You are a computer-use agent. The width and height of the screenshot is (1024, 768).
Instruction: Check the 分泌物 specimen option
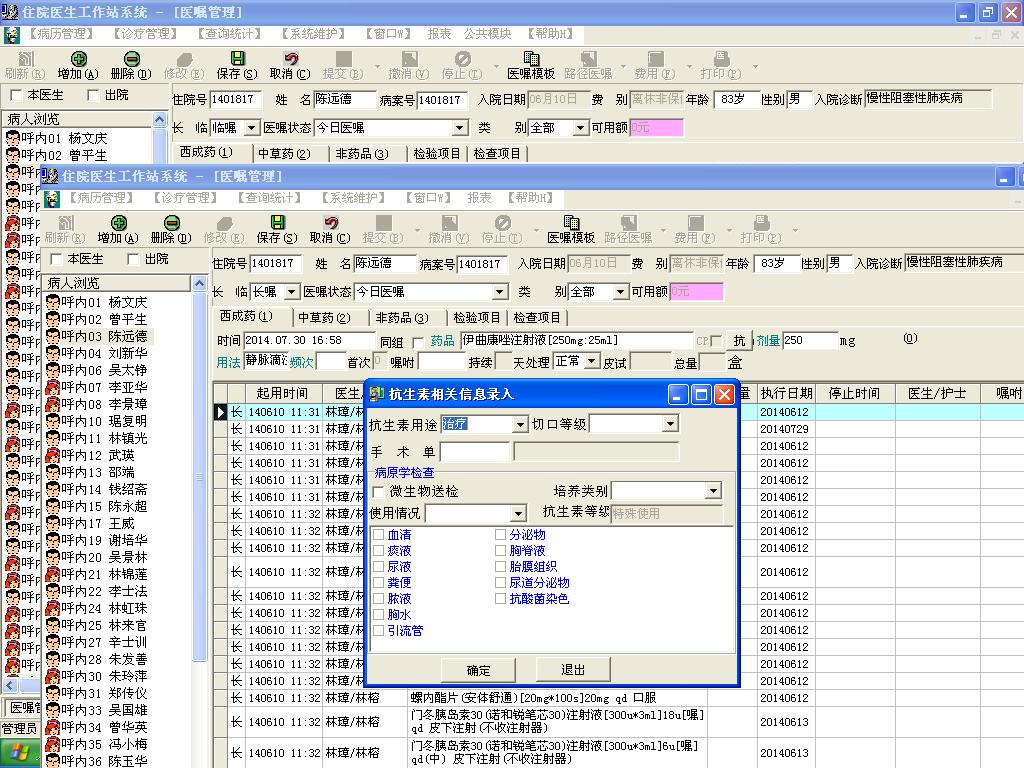[500, 535]
